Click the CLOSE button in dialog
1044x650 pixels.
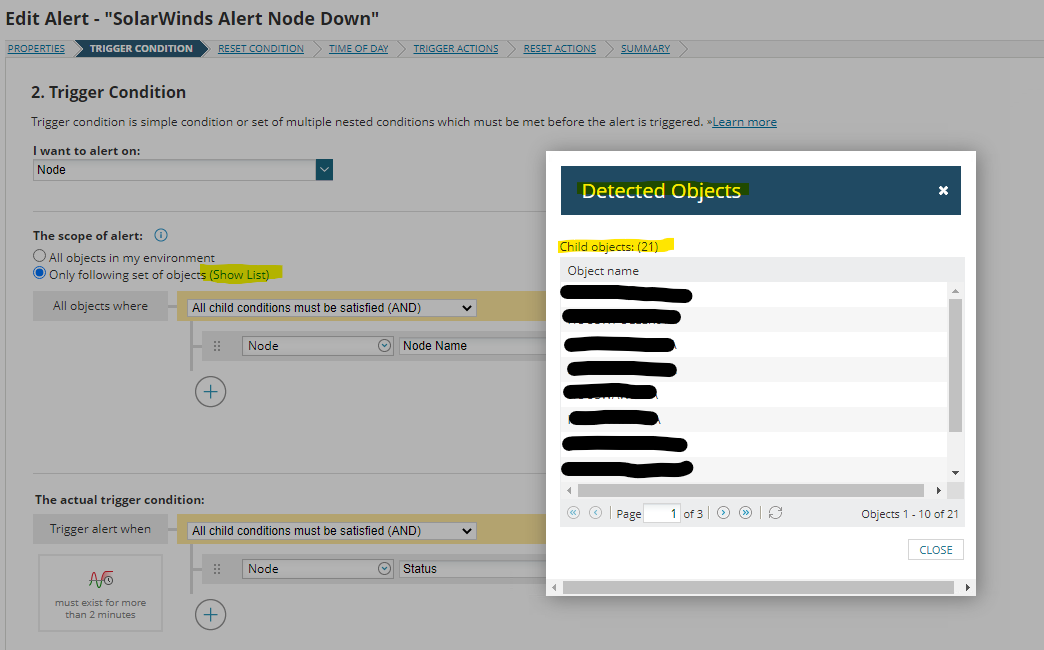935,549
